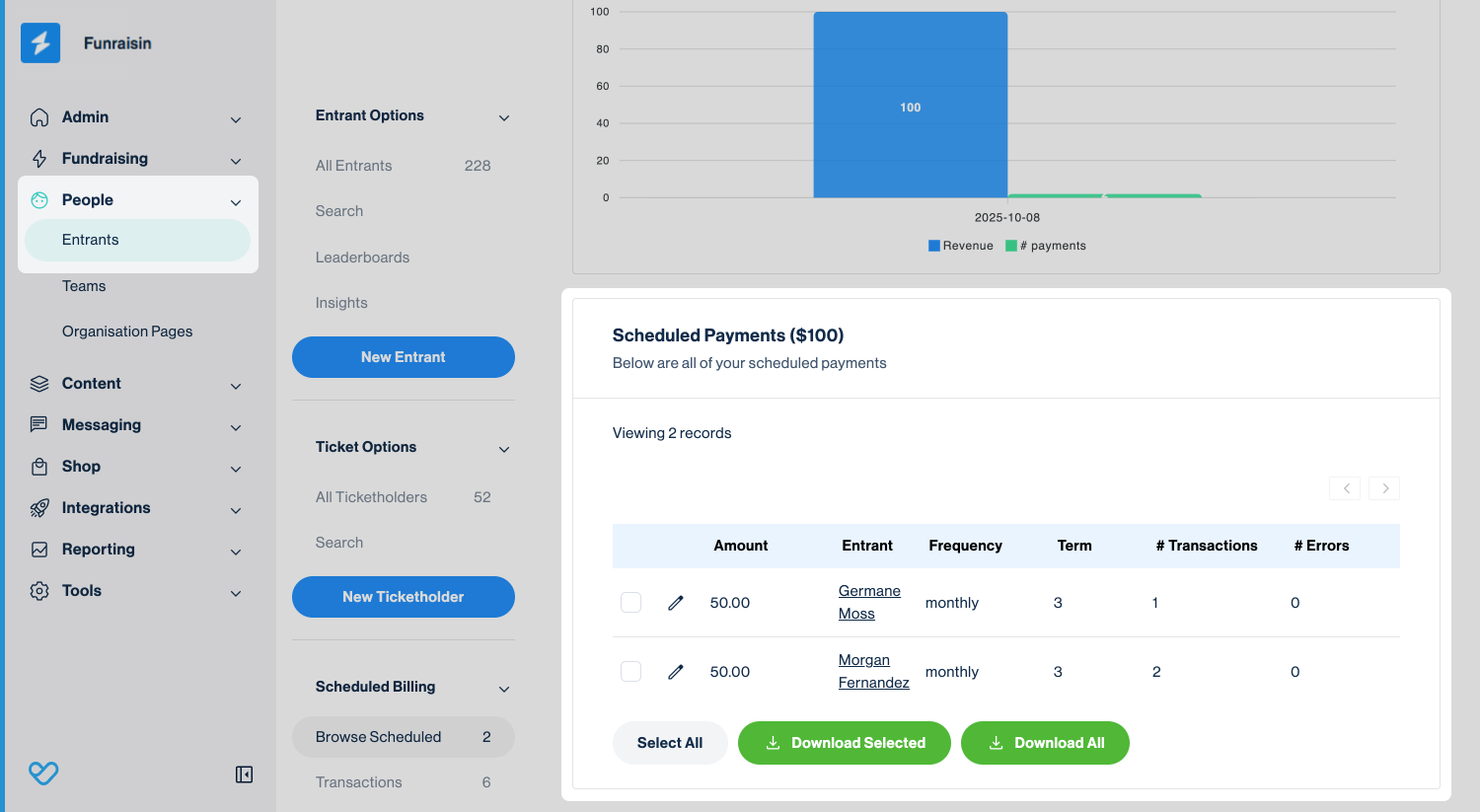The height and width of the screenshot is (812, 1480).
Task: Click the Tools gear icon in sidebar
Action: [x=39, y=591]
